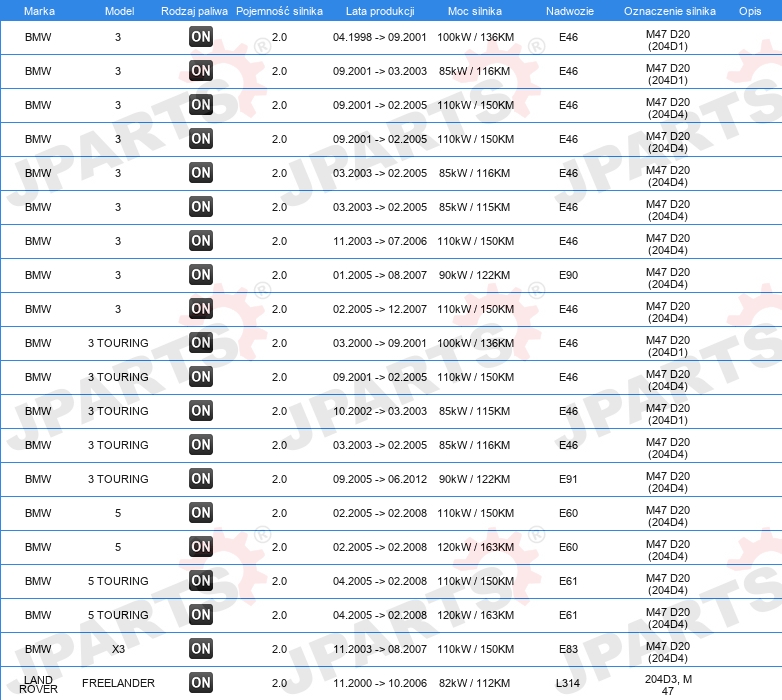
Task: Select the date cell 11.2003 -> 07.2006
Action: 380,241
